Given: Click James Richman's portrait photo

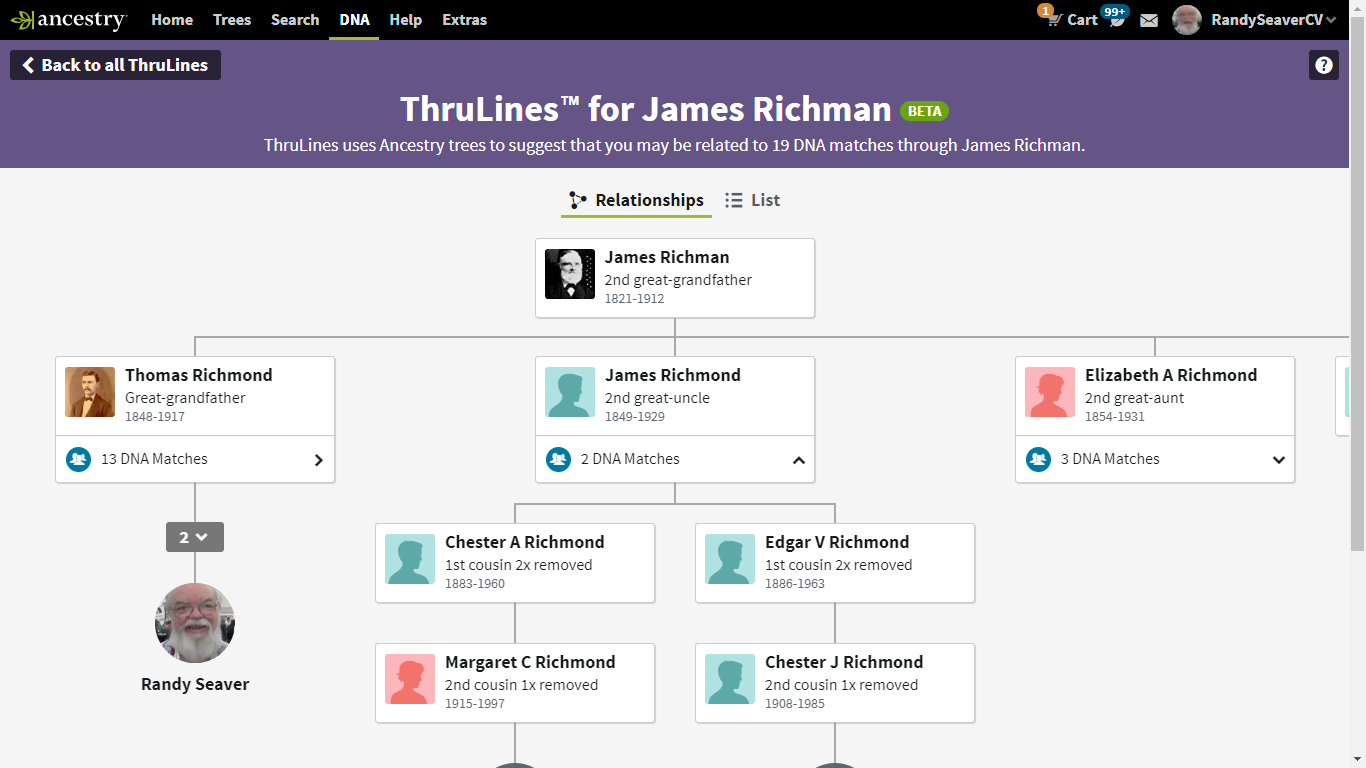Looking at the screenshot, I should coord(570,274).
